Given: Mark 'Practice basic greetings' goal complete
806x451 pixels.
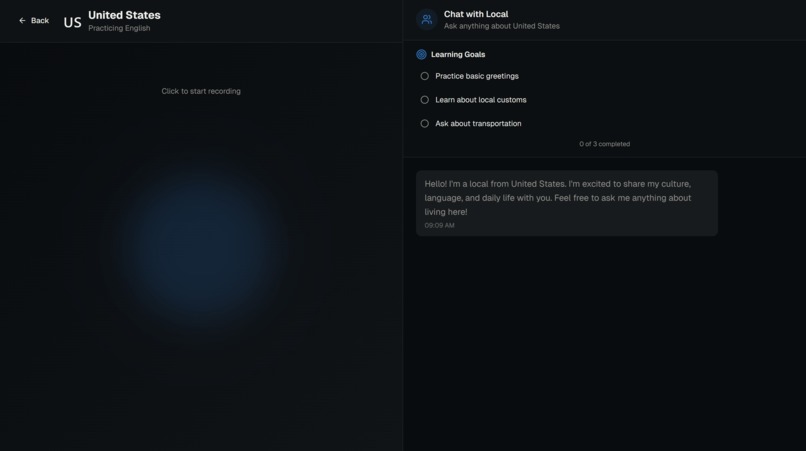Looking at the screenshot, I should [x=425, y=76].
